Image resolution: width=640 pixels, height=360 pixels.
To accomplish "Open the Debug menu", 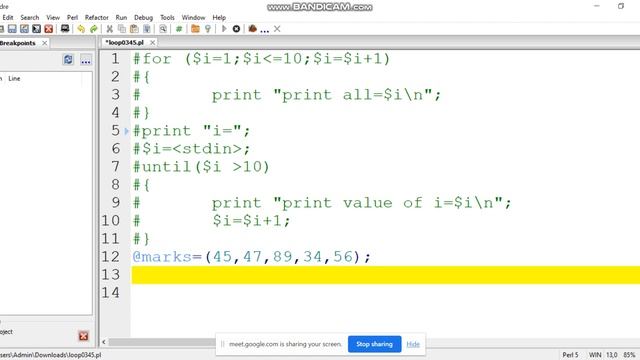I will [143, 18].
